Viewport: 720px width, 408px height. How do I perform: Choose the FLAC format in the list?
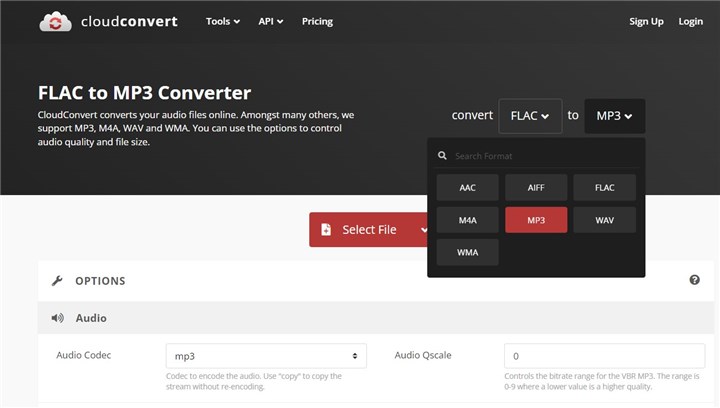(604, 188)
